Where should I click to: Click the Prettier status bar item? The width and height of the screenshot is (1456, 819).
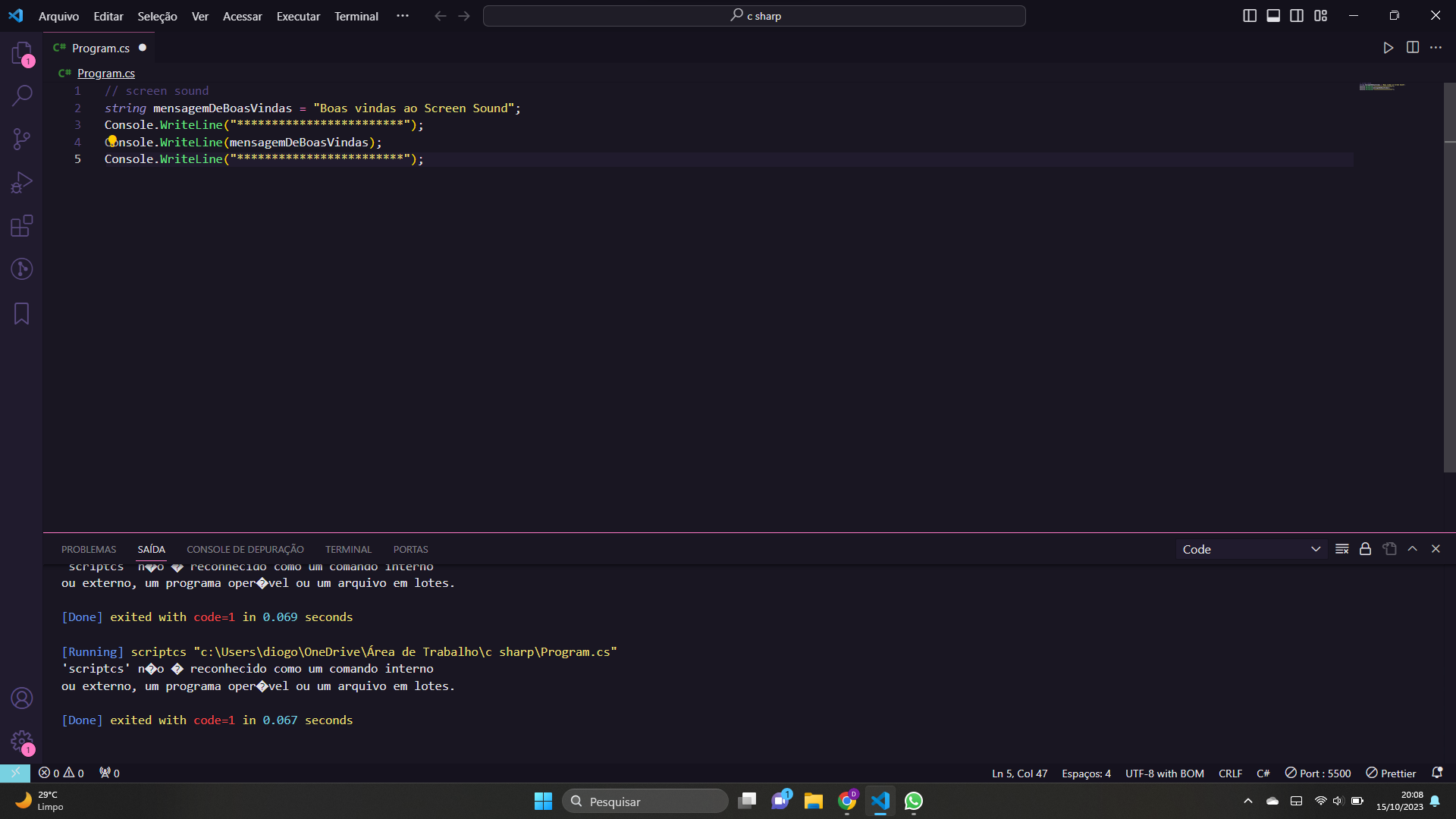1391,773
